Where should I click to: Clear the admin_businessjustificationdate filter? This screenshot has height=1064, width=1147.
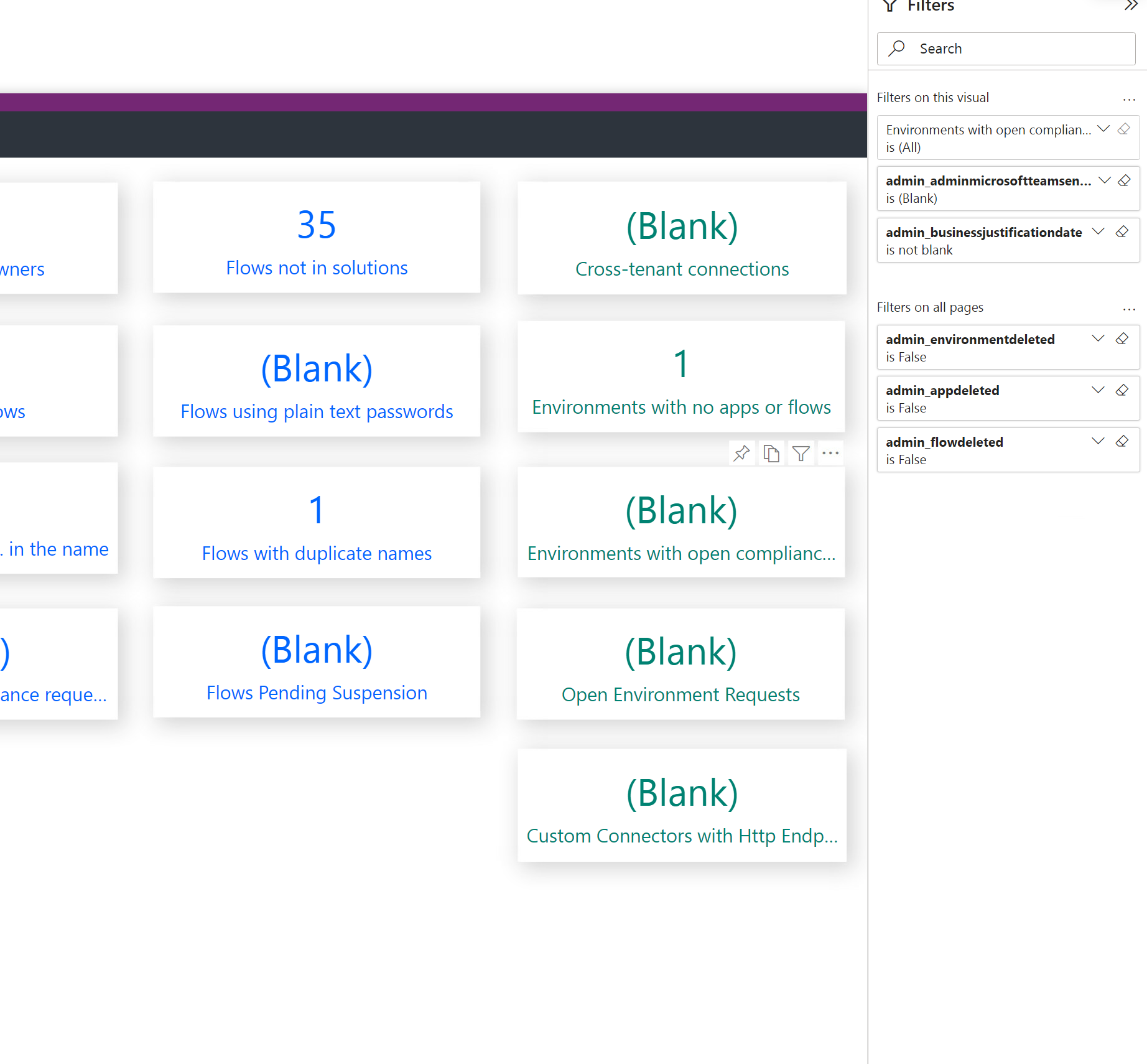(1122, 231)
